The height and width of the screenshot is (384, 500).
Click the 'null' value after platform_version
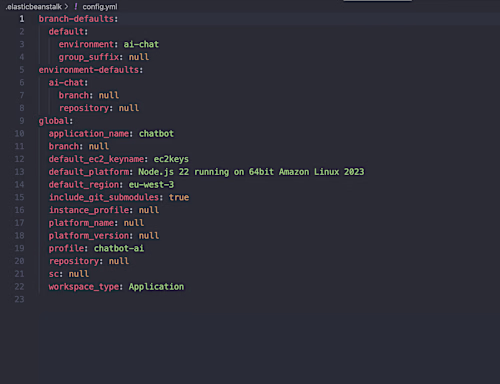149,236
